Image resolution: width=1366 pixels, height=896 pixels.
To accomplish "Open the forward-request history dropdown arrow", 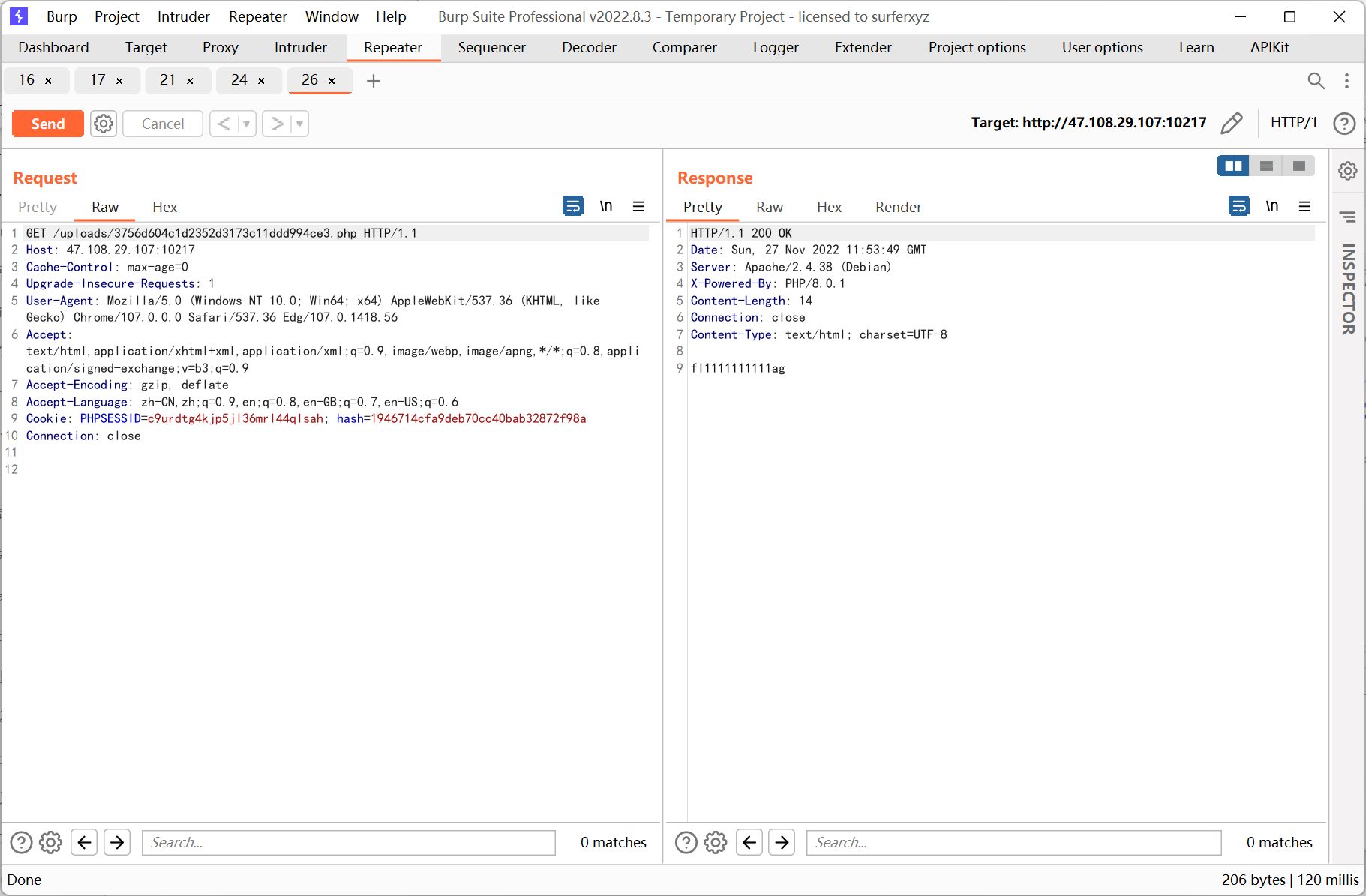I will pyautogui.click(x=298, y=123).
